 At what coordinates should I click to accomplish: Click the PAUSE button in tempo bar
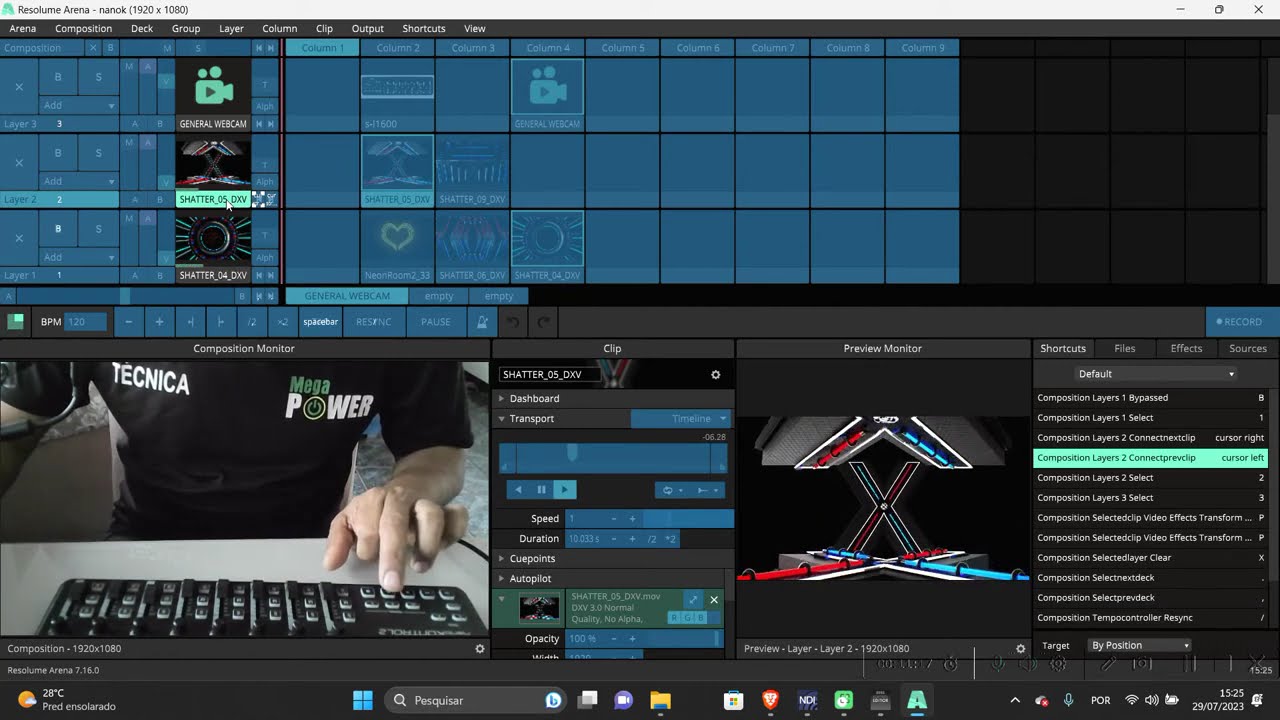(x=435, y=322)
